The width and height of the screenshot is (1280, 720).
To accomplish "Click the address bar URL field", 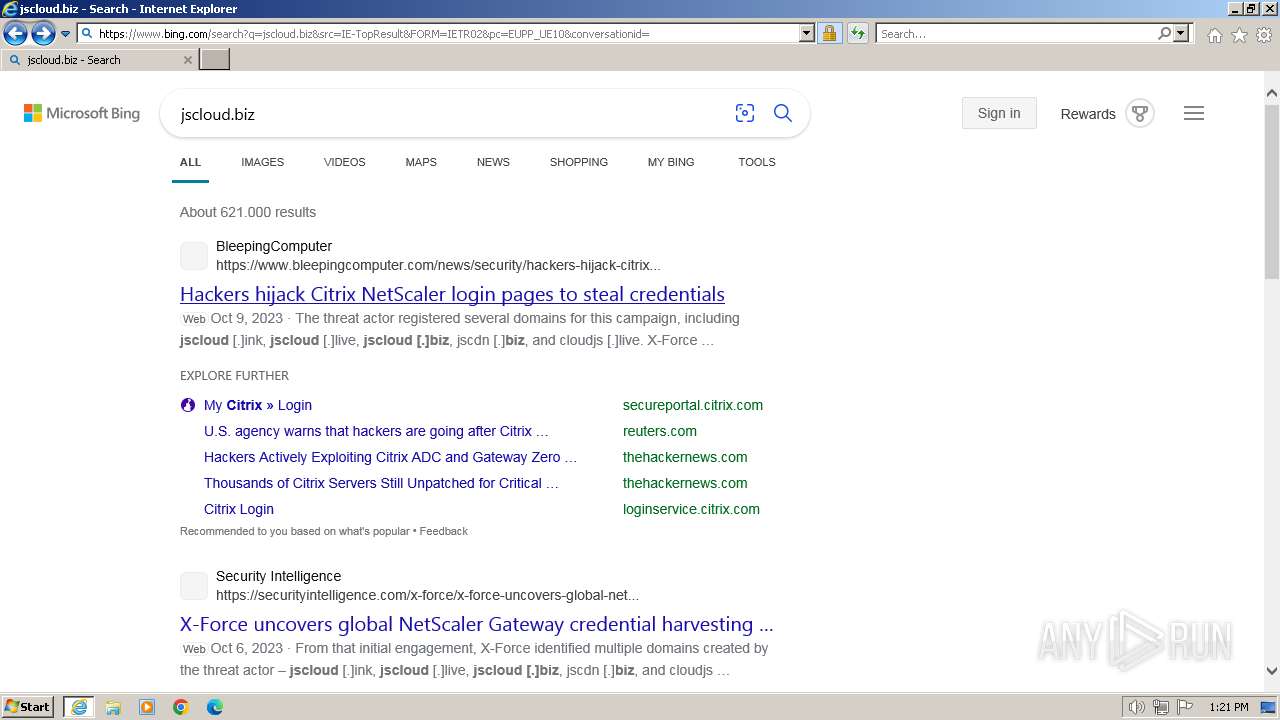I will (x=439, y=34).
